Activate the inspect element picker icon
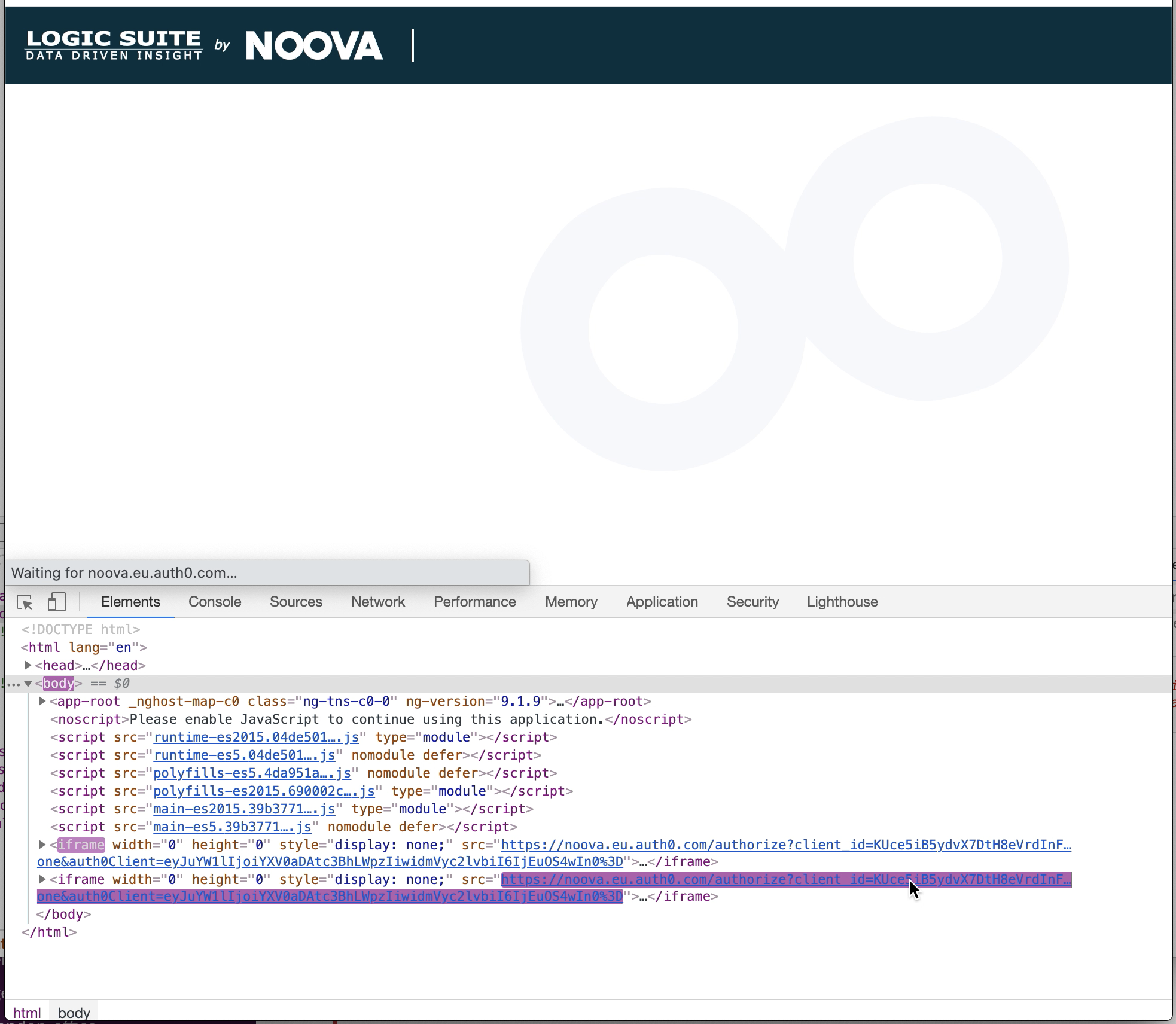 pyautogui.click(x=25, y=602)
